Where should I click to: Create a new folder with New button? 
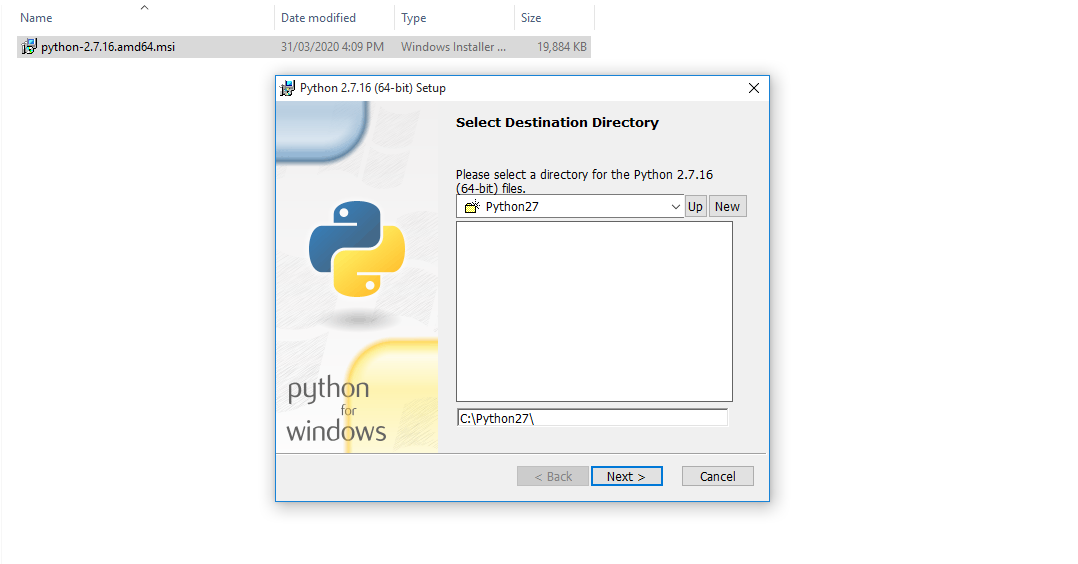pyautogui.click(x=728, y=207)
